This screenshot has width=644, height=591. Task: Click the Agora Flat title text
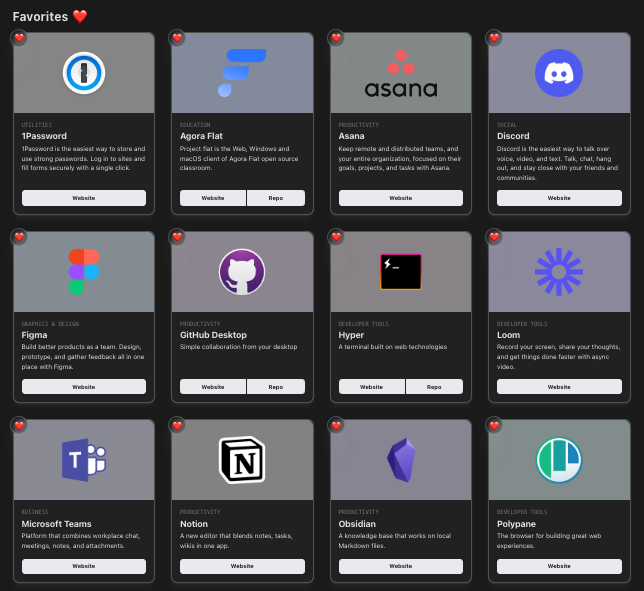point(201,136)
